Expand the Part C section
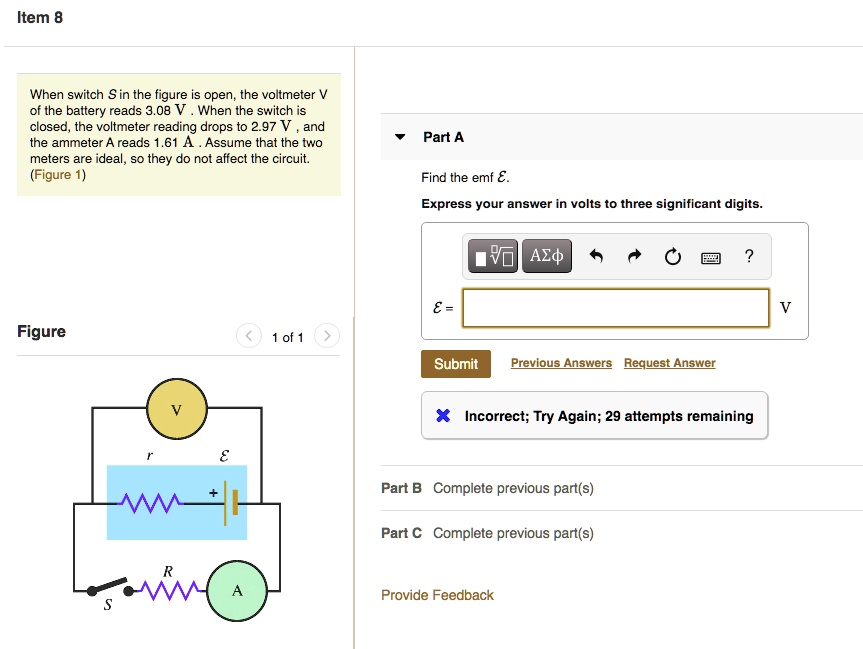The image size is (863, 649). tap(487, 533)
